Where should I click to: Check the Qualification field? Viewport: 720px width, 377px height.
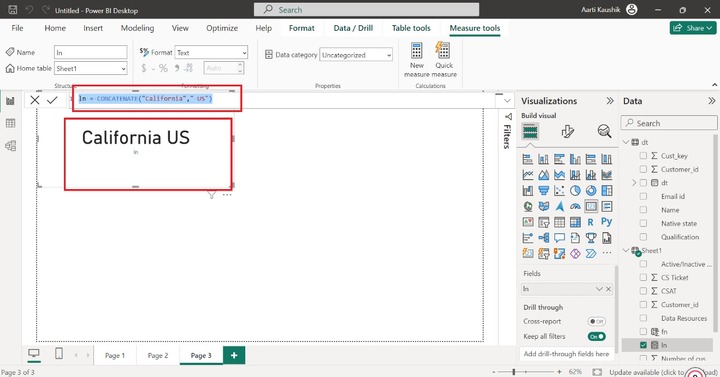pos(643,237)
